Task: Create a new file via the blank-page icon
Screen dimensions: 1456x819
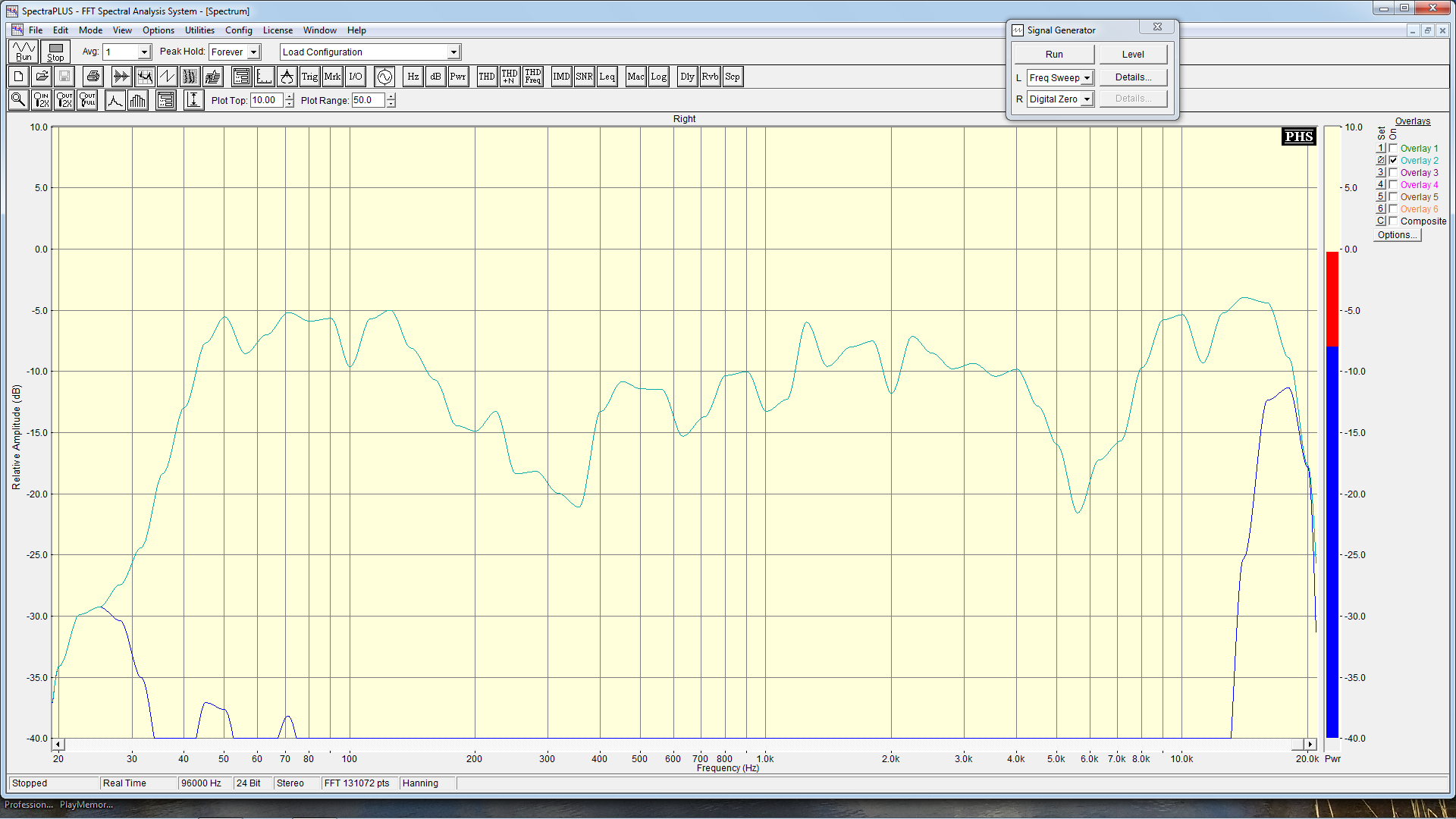Action: pyautogui.click(x=19, y=77)
